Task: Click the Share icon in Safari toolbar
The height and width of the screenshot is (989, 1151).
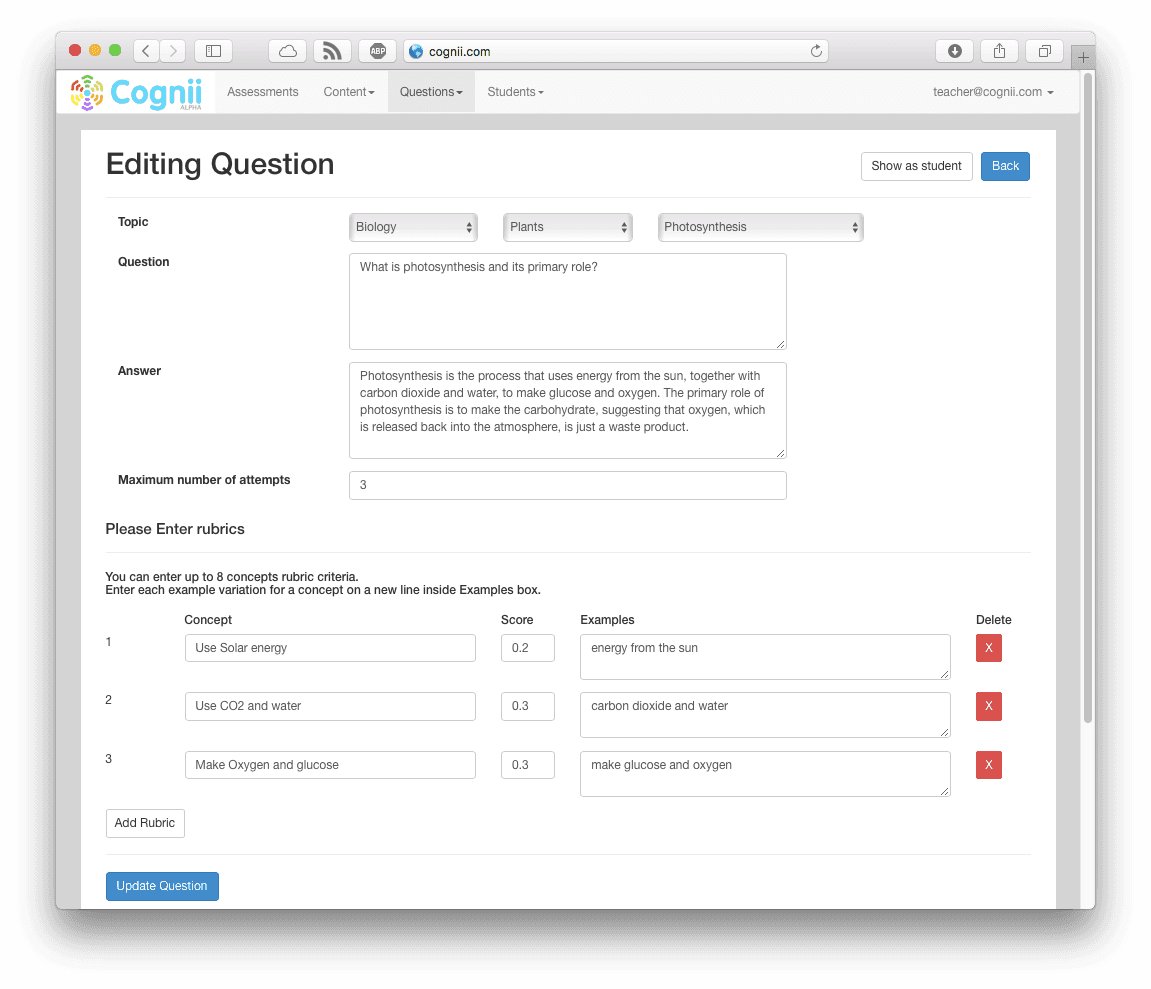Action: click(x=999, y=51)
